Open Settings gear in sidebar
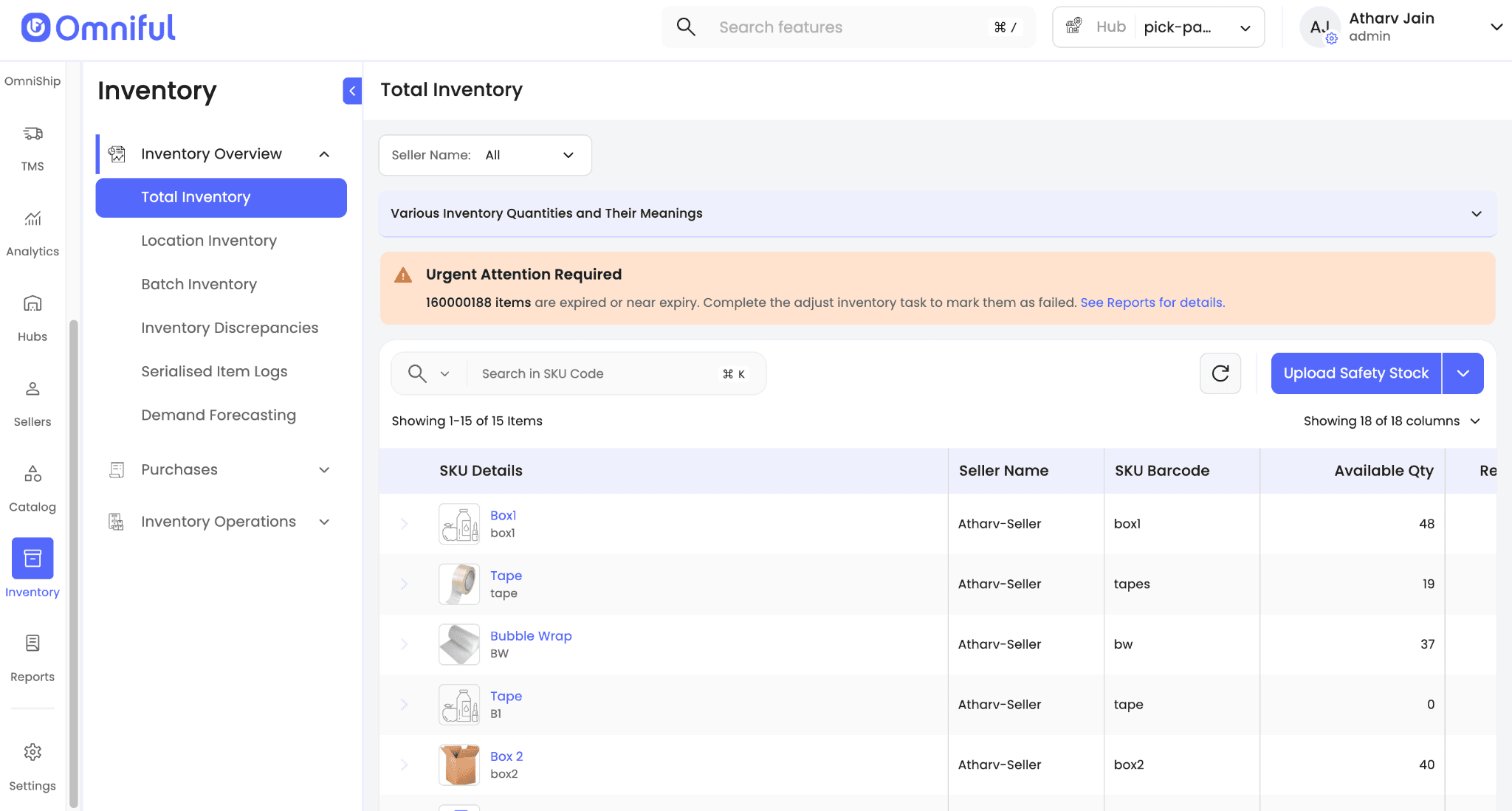This screenshot has width=1512, height=811. (x=32, y=753)
